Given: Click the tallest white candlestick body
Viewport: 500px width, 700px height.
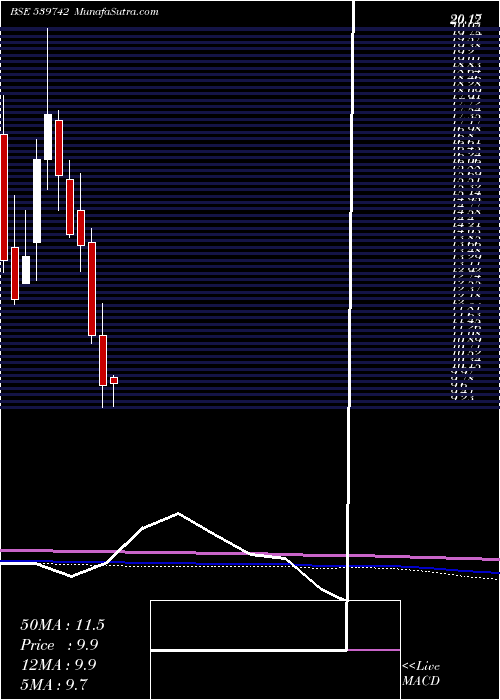Looking at the screenshot, I should 37,201.
